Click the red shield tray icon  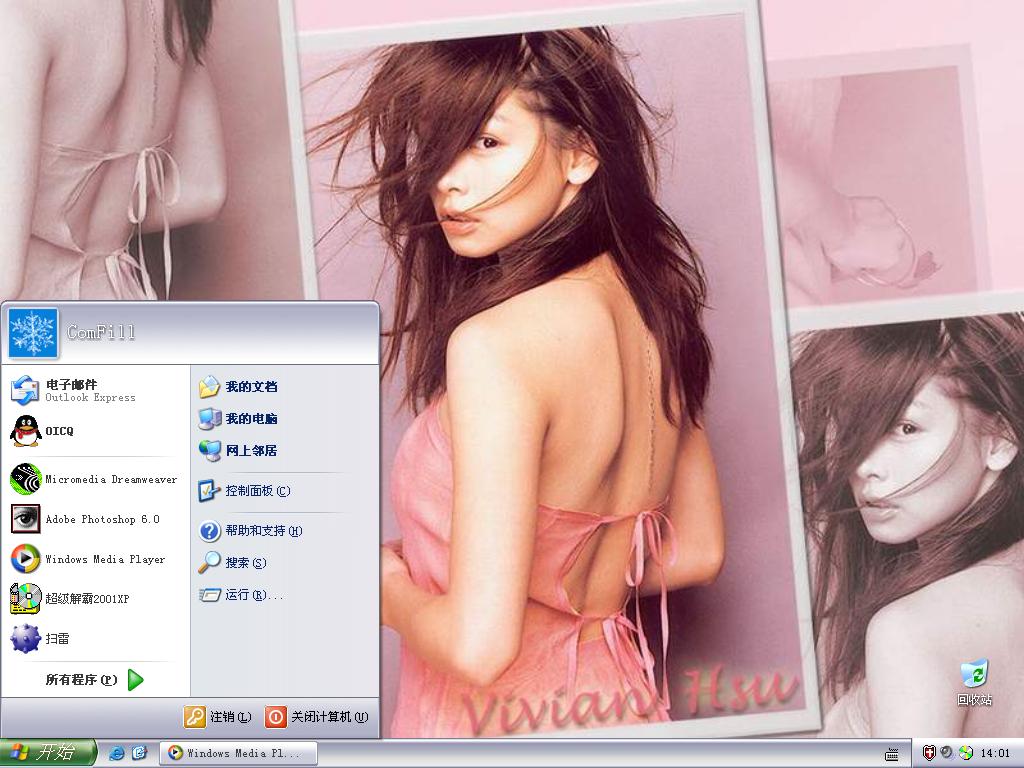click(x=929, y=753)
